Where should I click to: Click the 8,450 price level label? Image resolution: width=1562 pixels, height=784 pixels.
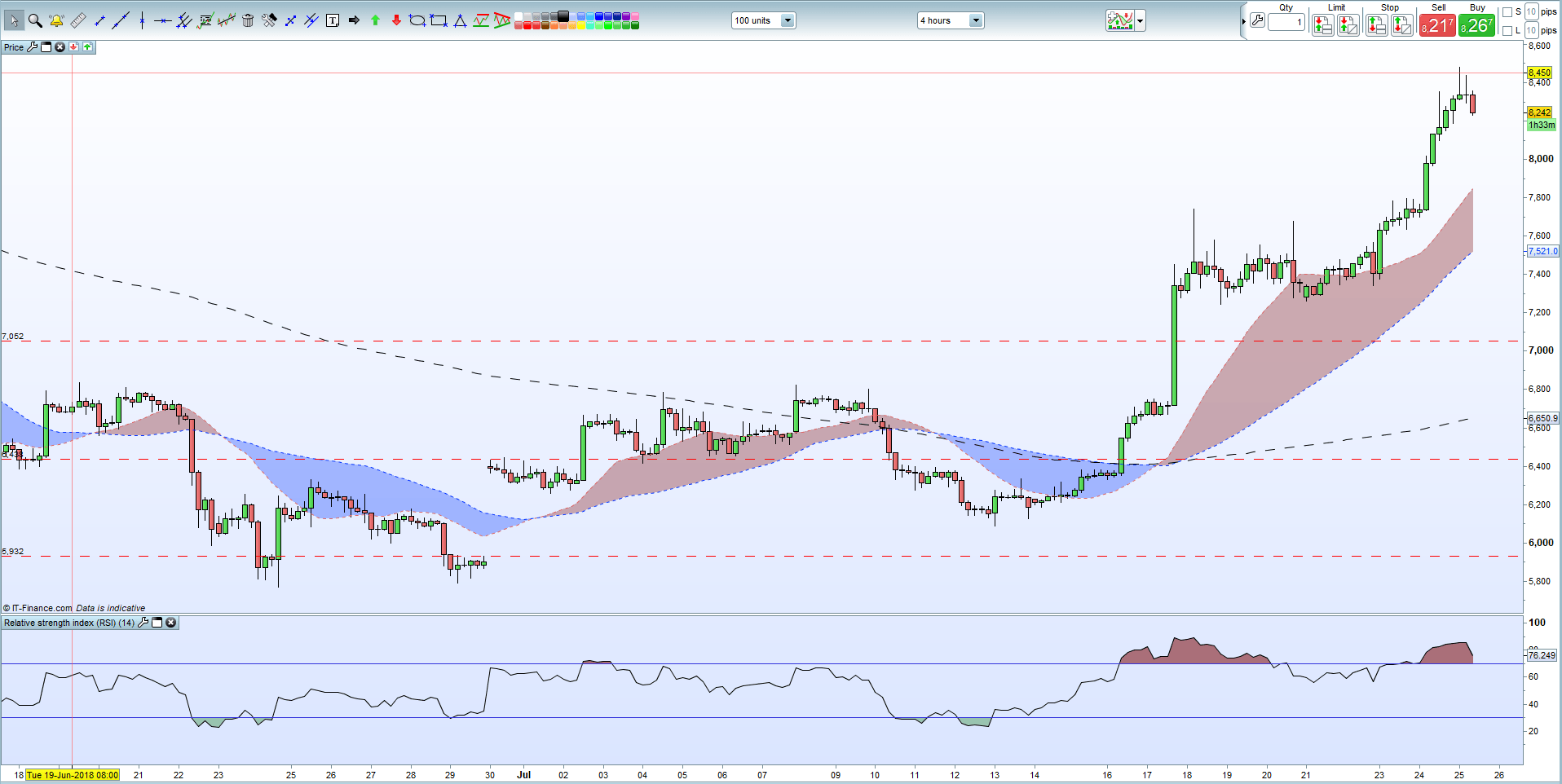click(1539, 73)
